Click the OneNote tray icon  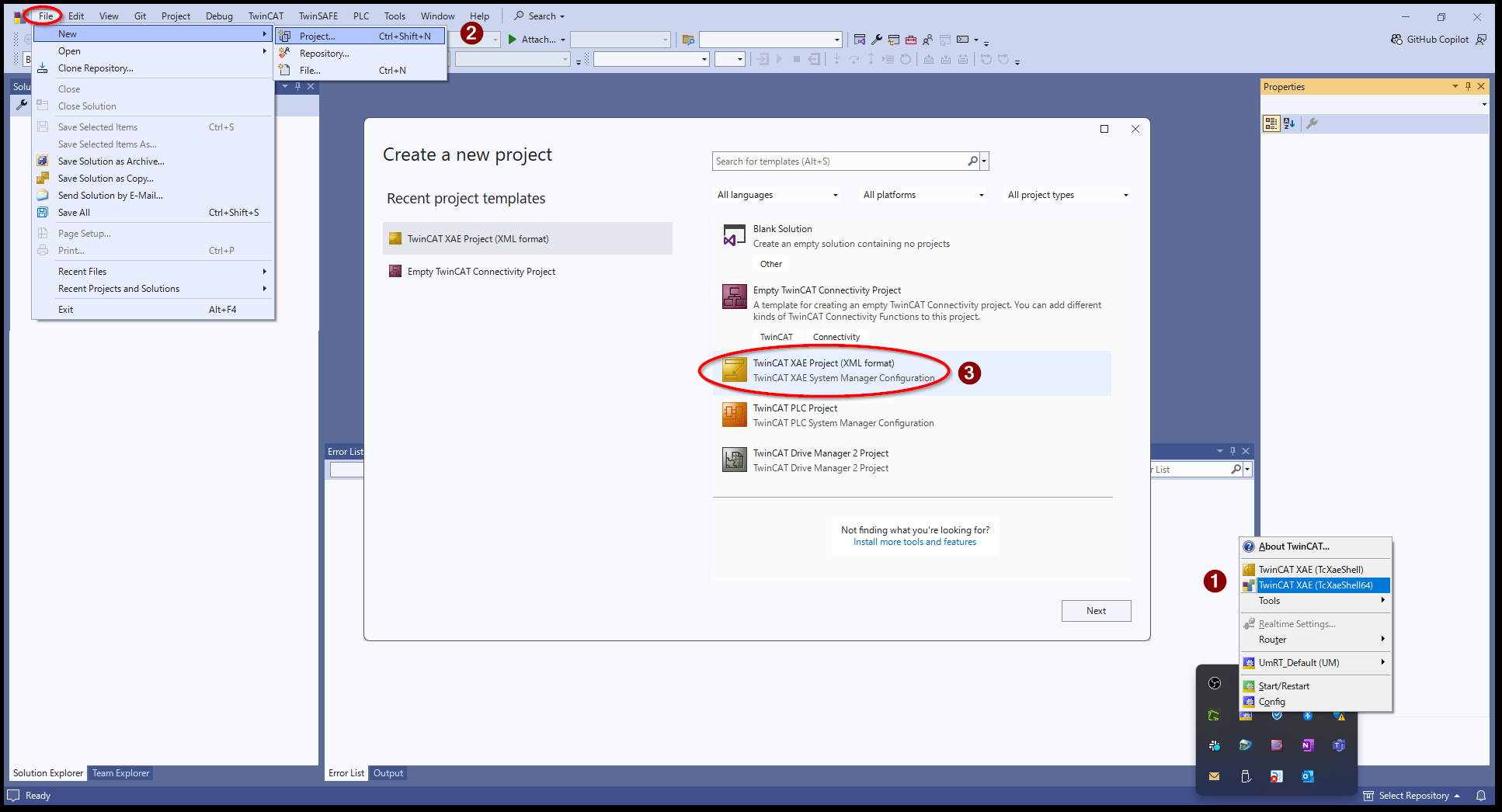pos(1307,745)
